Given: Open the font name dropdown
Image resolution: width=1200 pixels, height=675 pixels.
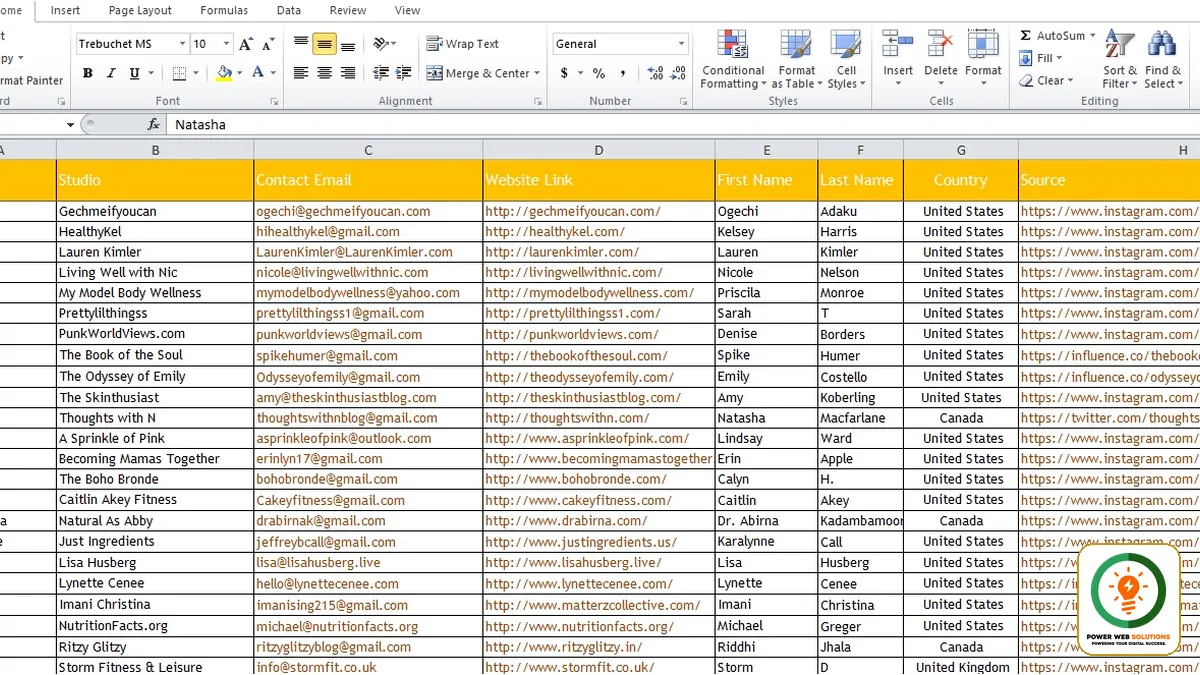Looking at the screenshot, I should pyautogui.click(x=182, y=44).
